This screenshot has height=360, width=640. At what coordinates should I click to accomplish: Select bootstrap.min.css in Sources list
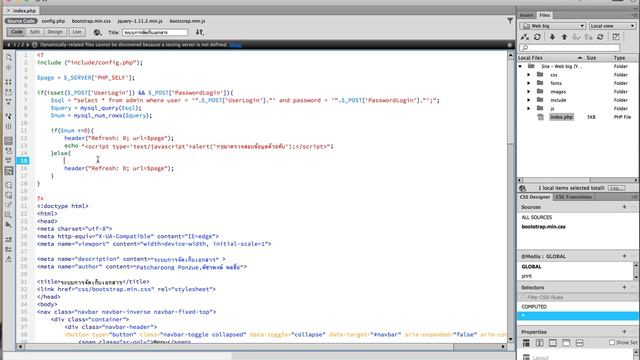coord(544,227)
